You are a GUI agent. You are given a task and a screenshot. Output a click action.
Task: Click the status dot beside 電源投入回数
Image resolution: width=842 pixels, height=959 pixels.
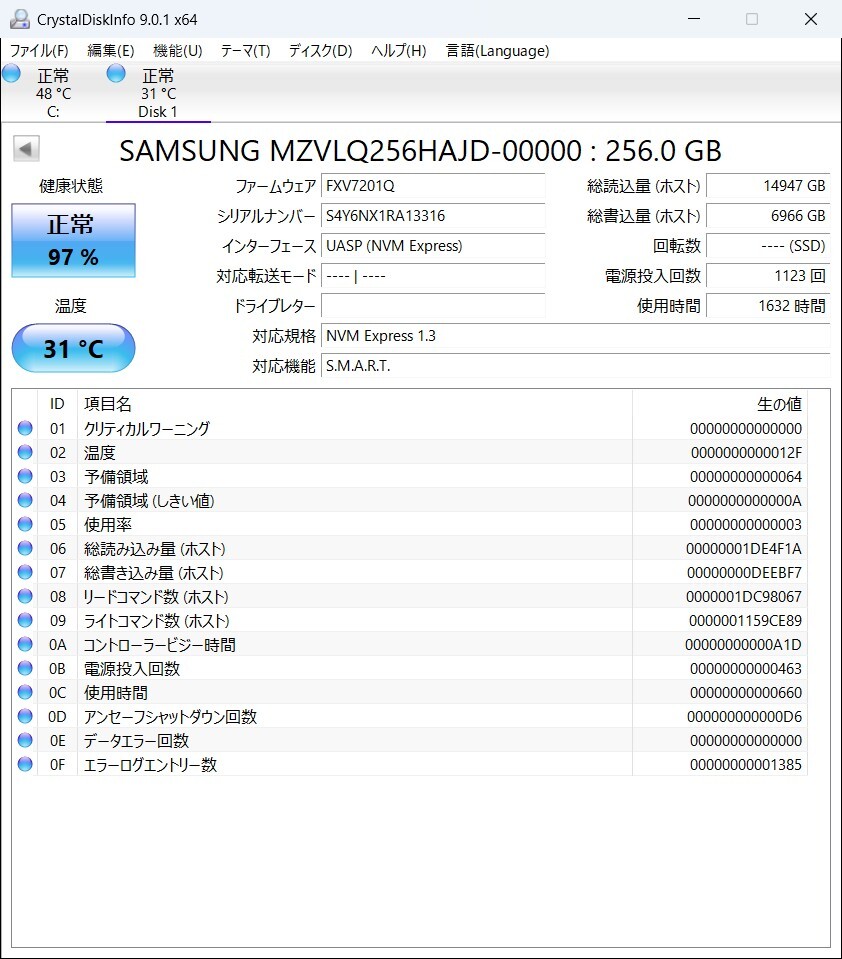pyautogui.click(x=25, y=668)
